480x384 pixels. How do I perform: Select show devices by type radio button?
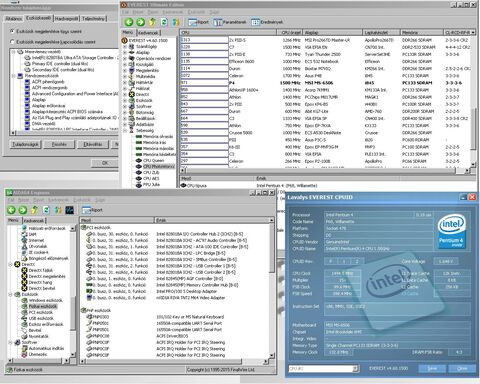tap(12, 31)
